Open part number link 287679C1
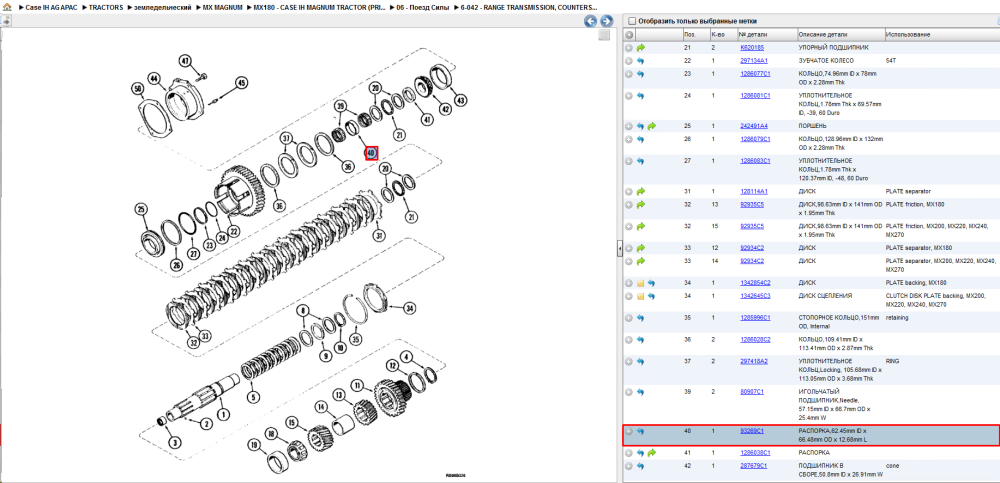This screenshot has width=1000, height=483. [754, 466]
